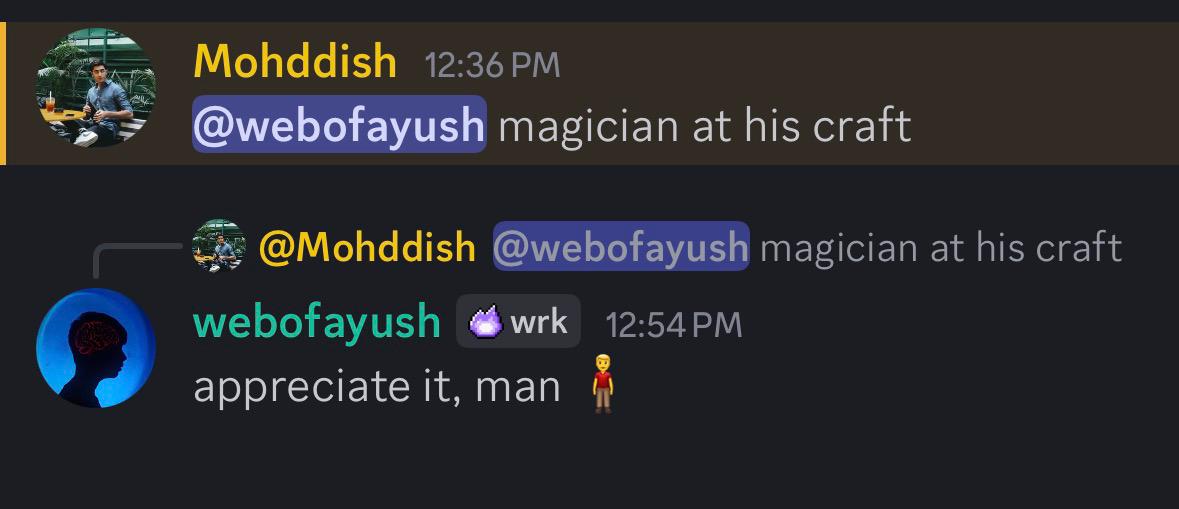
Task: Jump to original via greyed reply preview text
Action: pyautogui.click(x=941, y=247)
